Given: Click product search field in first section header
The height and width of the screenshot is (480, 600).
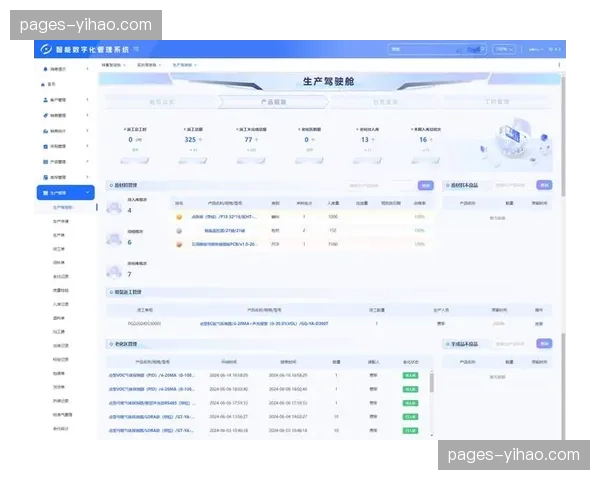Looking at the screenshot, I should (380, 186).
